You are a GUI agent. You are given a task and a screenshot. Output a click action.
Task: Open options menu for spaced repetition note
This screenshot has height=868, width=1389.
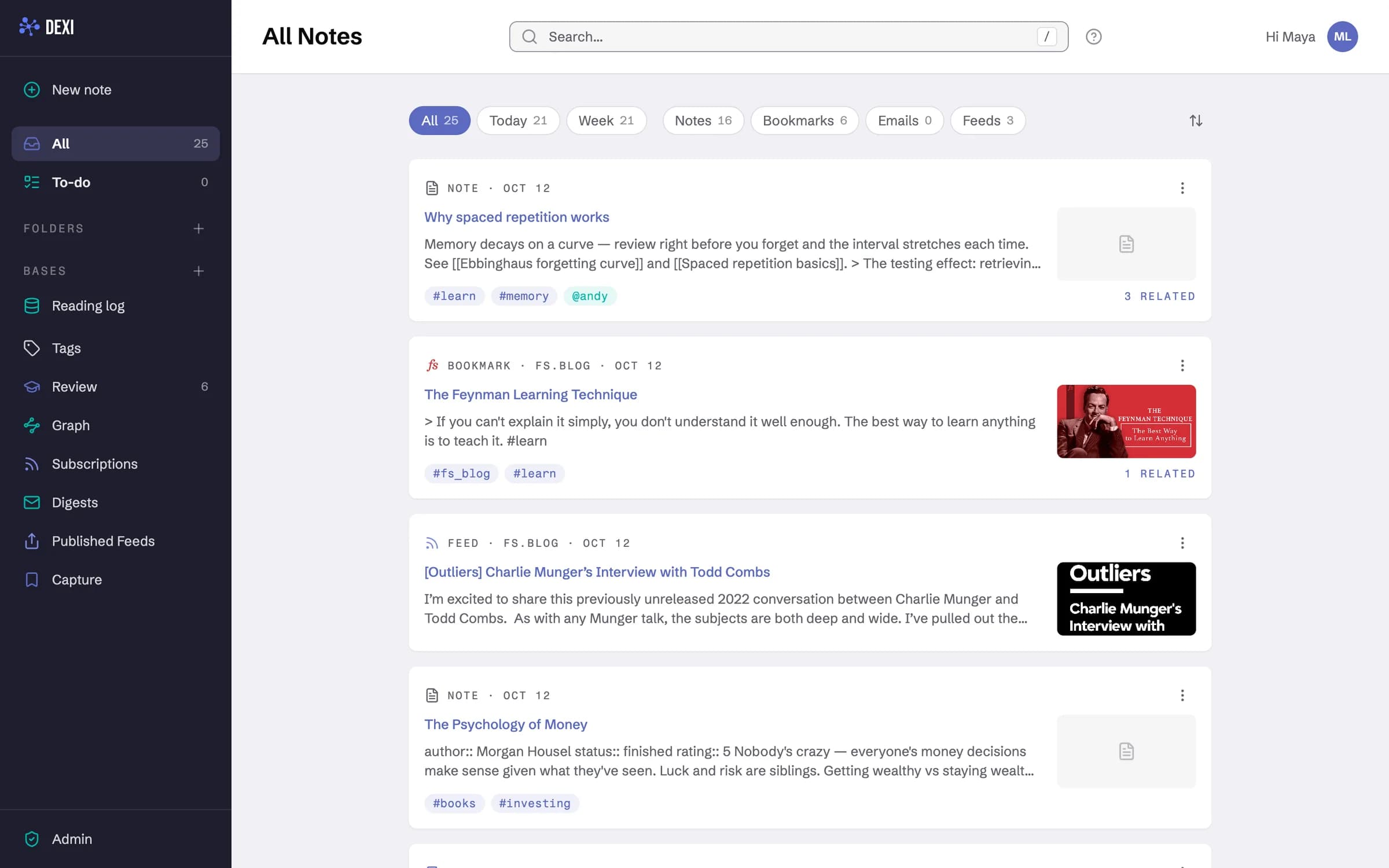pos(1182,188)
